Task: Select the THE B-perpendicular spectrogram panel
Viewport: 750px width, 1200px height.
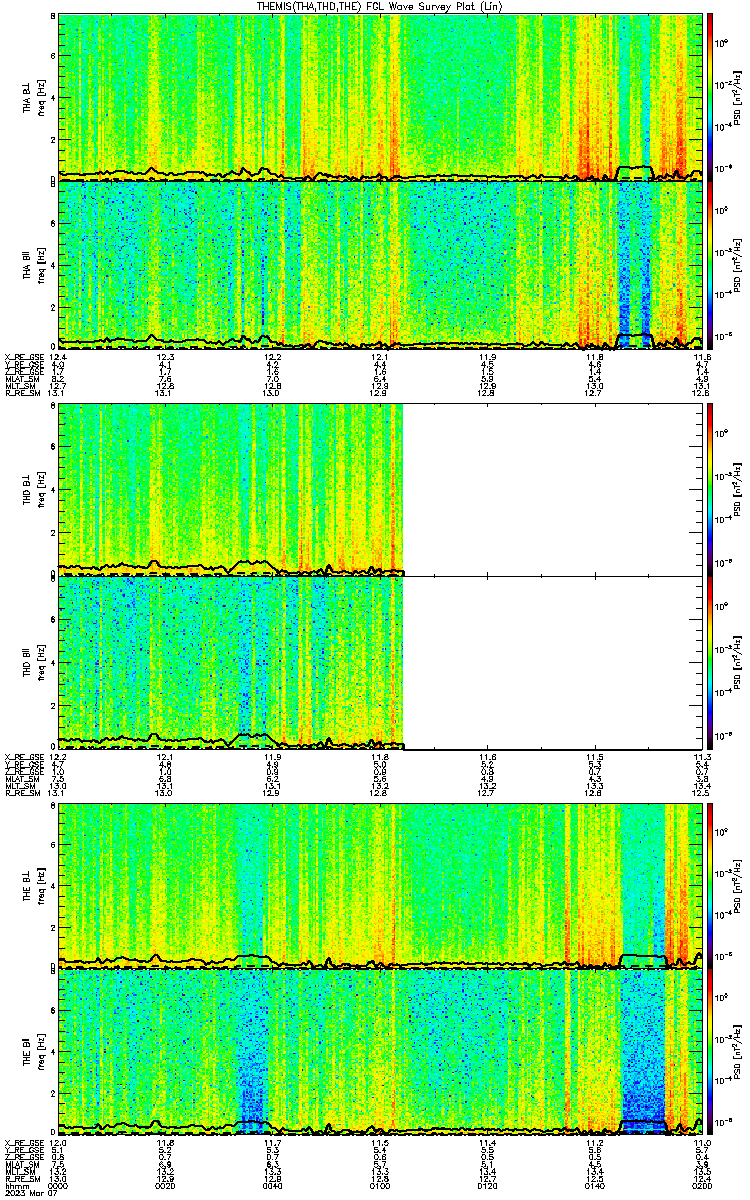Action: click(x=381, y=885)
